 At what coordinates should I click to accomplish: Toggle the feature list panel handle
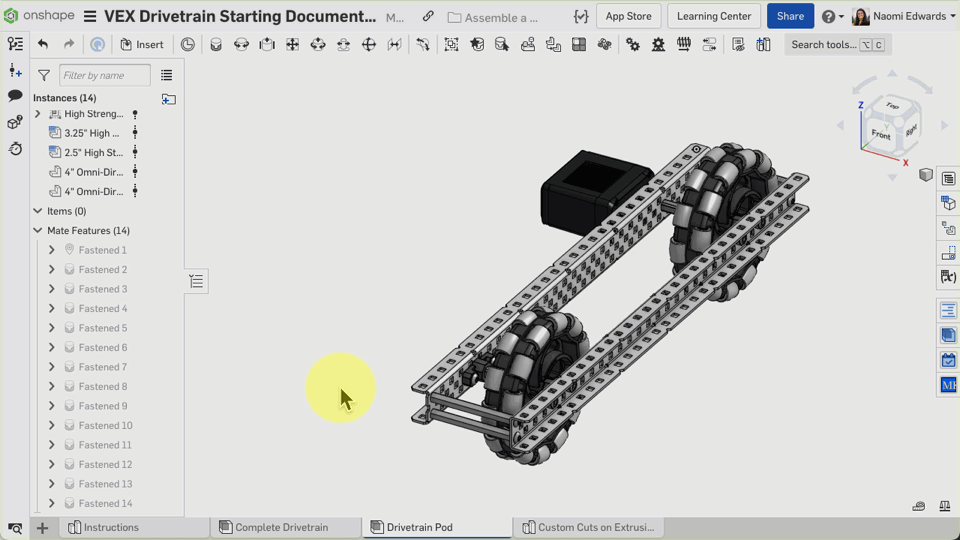[196, 282]
